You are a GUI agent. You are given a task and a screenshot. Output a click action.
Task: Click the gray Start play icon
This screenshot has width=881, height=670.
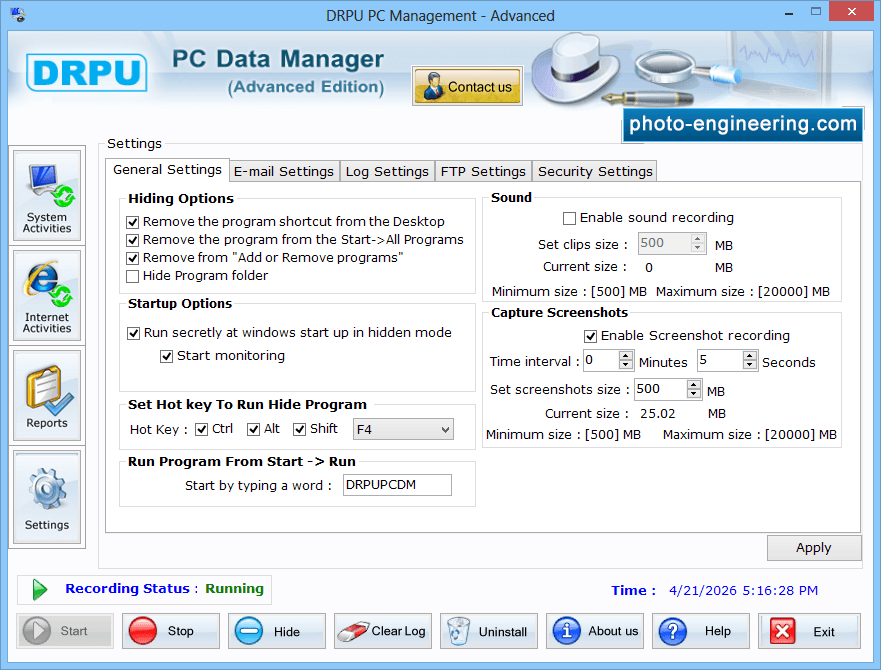click(37, 631)
